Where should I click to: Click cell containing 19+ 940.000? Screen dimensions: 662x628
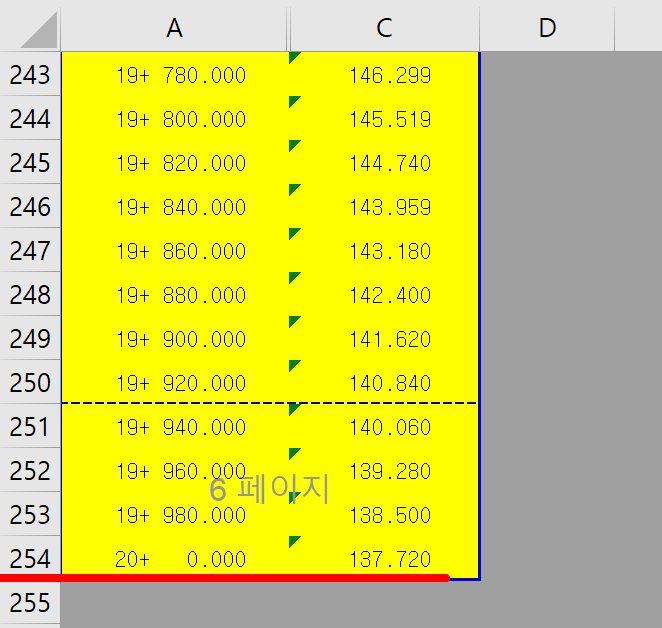[x=175, y=426]
